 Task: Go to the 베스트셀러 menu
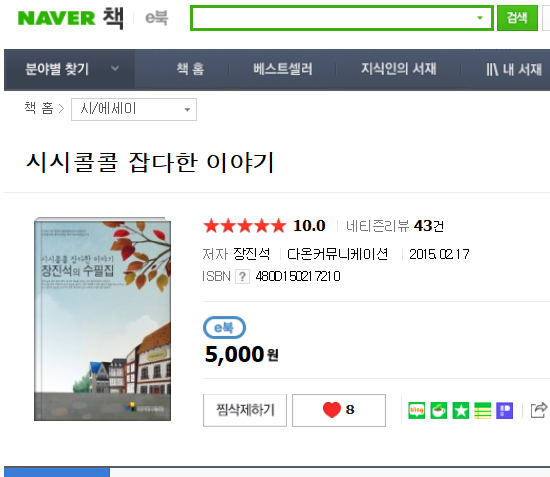point(283,69)
